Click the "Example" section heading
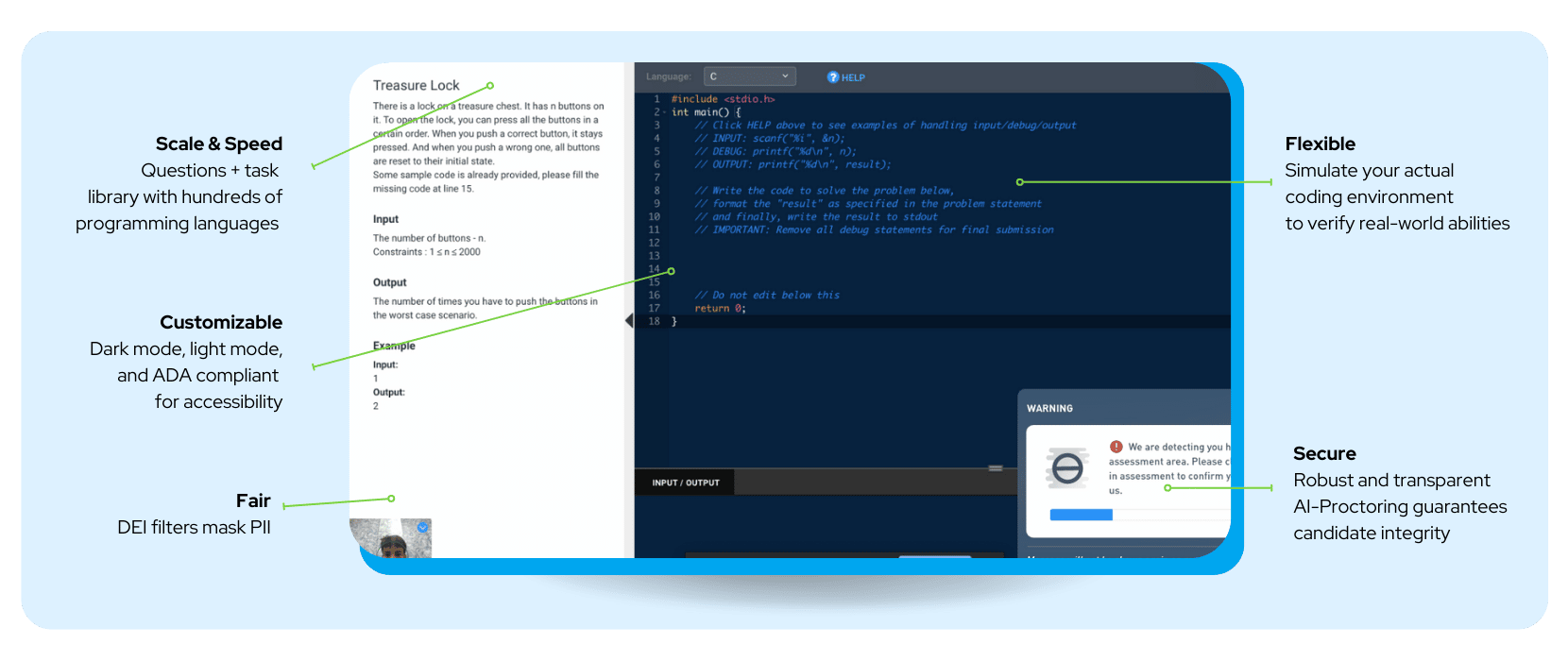The width and height of the screenshot is (1568, 661). [394, 346]
